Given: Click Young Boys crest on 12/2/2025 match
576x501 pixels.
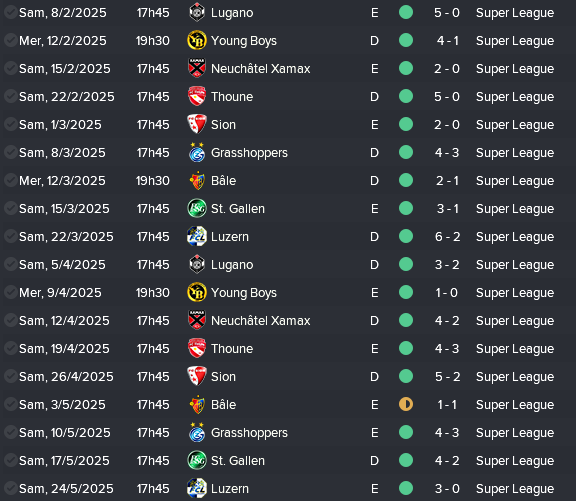Looking at the screenshot, I should pos(197,40).
